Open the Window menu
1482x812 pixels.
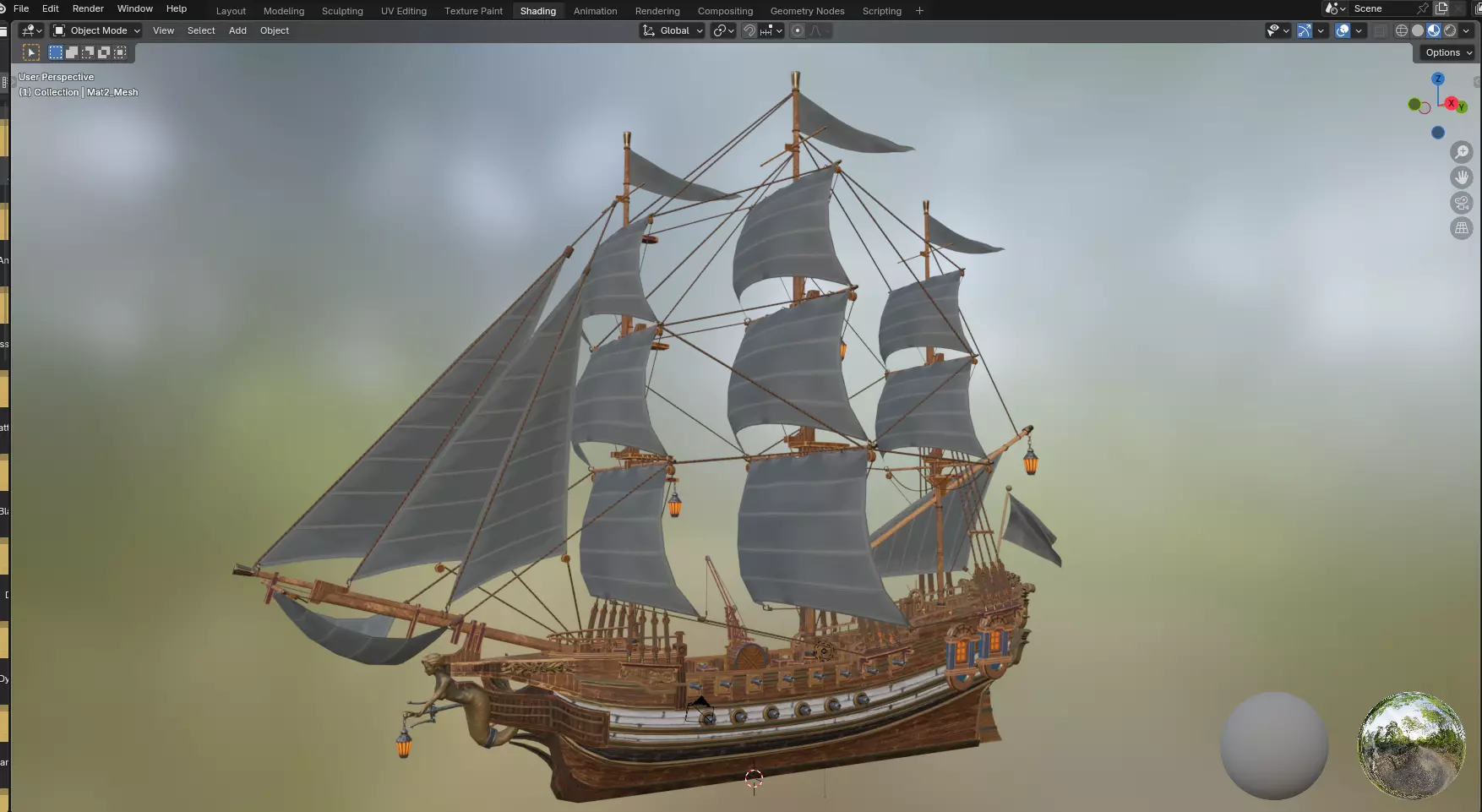(135, 8)
